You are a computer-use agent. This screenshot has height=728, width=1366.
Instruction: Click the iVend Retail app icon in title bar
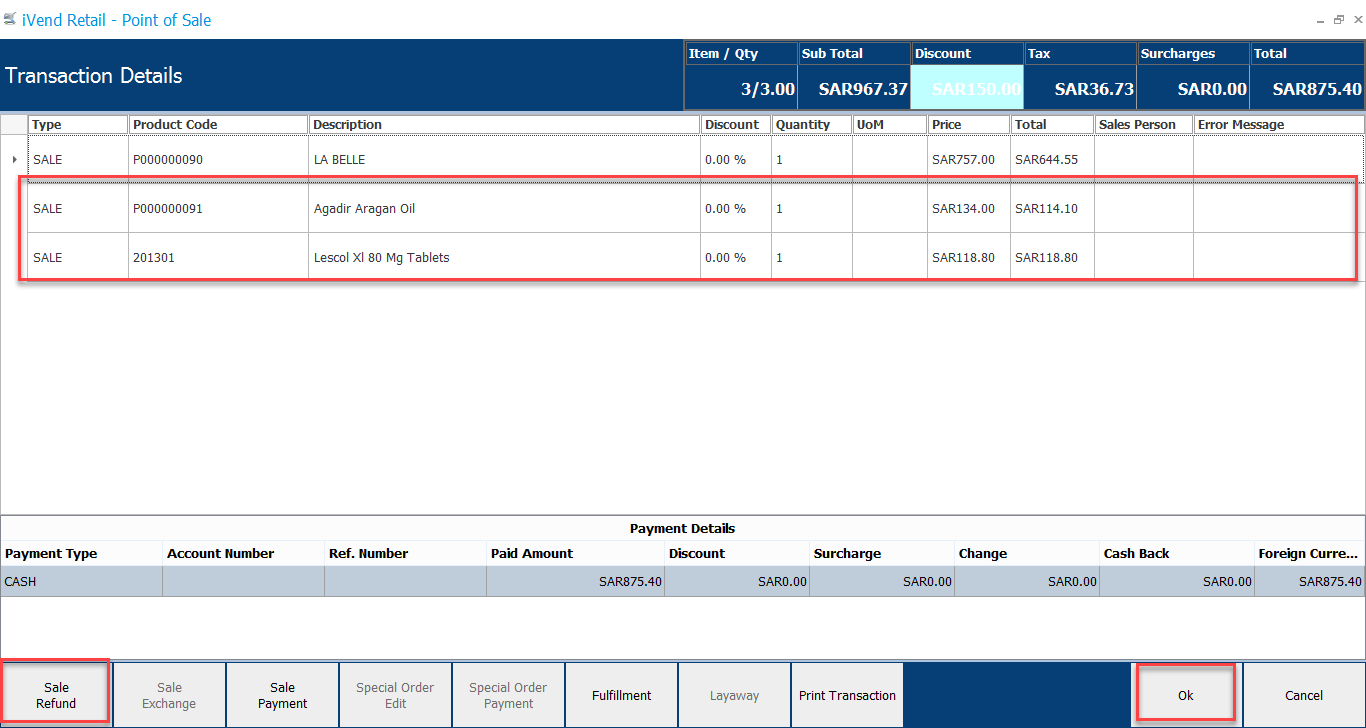click(10, 19)
